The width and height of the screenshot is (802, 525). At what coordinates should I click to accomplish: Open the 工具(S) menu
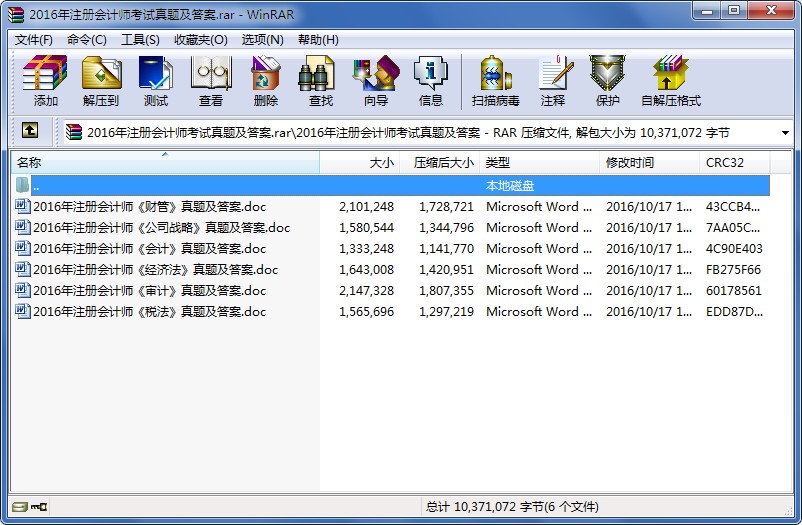[x=140, y=40]
